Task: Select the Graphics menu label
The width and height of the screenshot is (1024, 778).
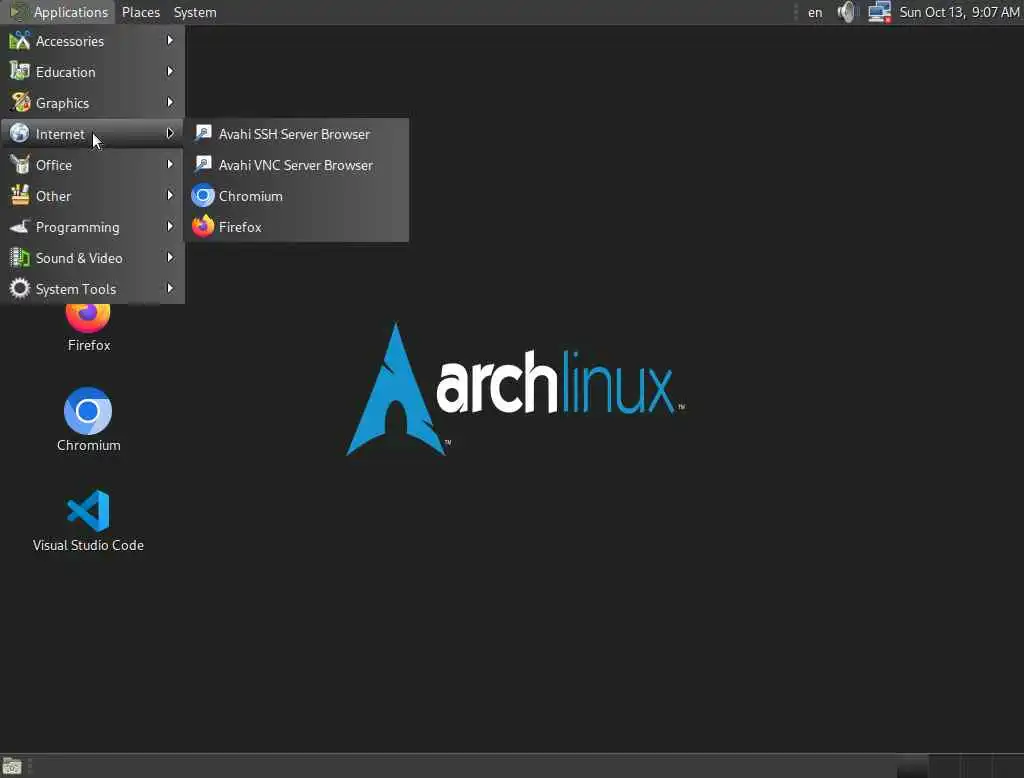Action: [x=62, y=103]
